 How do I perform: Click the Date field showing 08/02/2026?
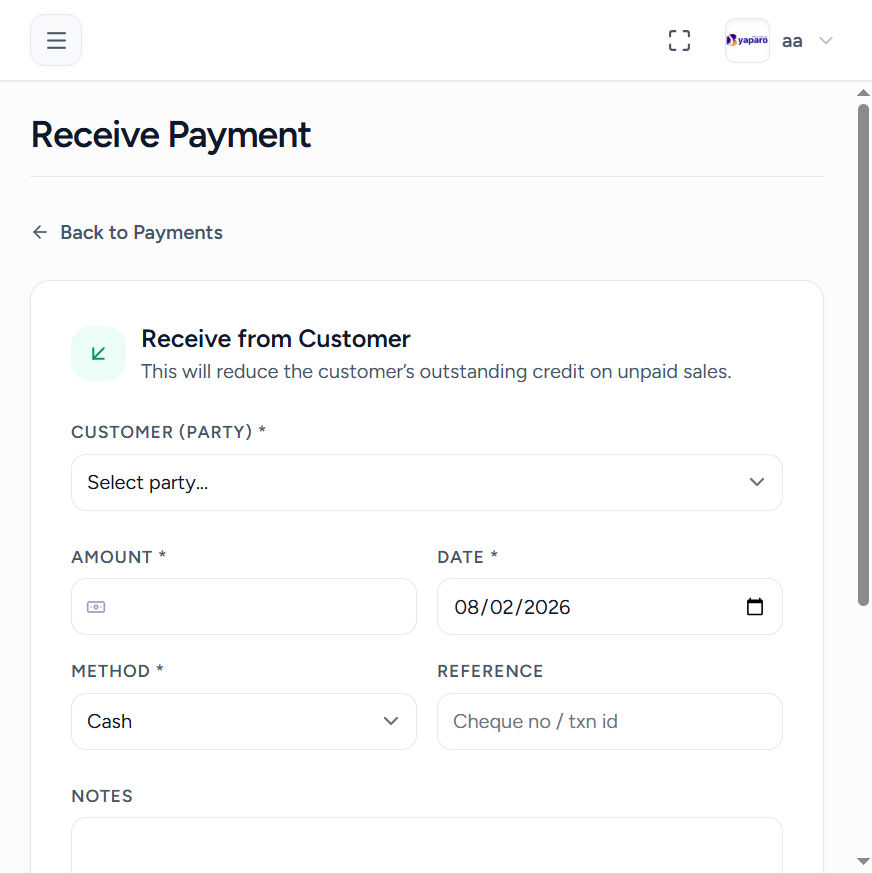[610, 606]
